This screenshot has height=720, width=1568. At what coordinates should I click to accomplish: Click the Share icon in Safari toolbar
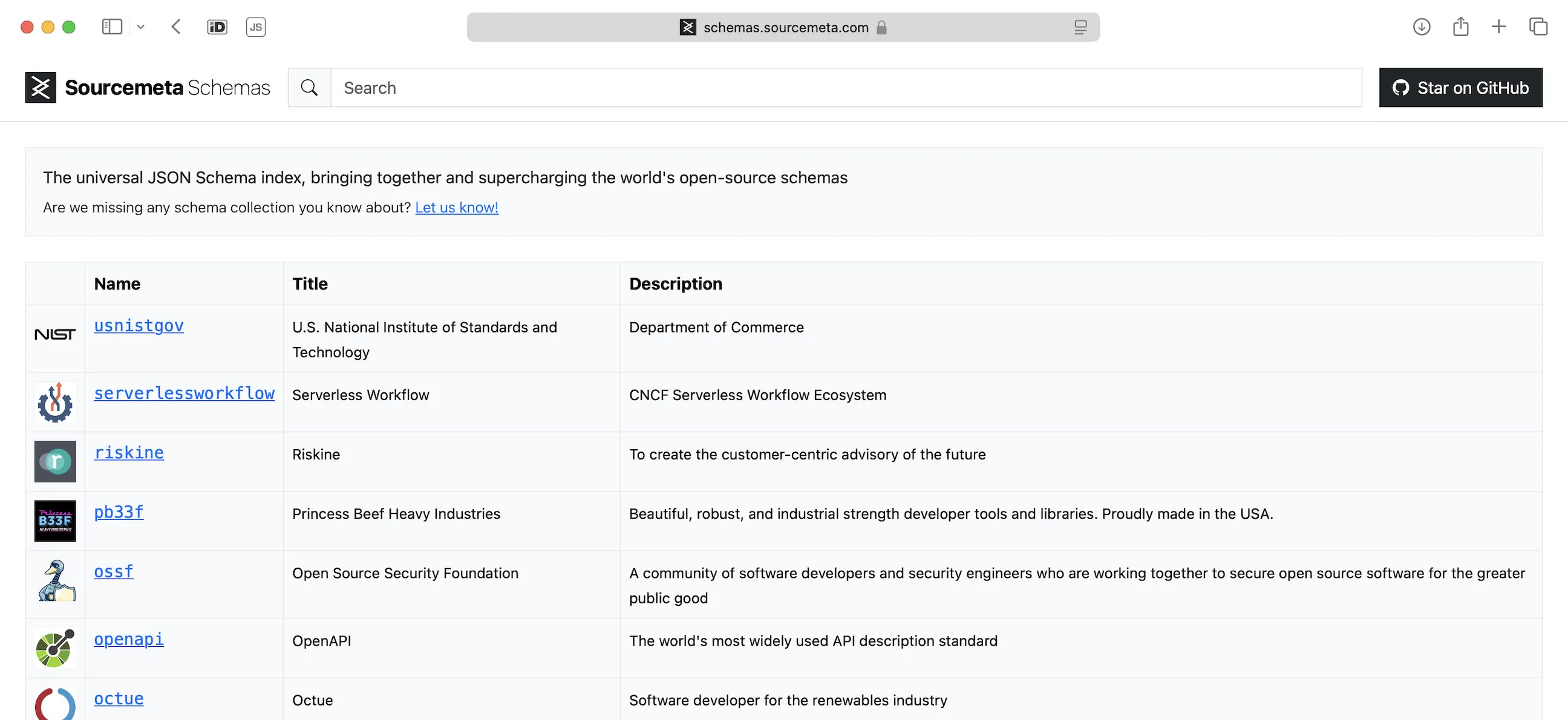[x=1460, y=27]
